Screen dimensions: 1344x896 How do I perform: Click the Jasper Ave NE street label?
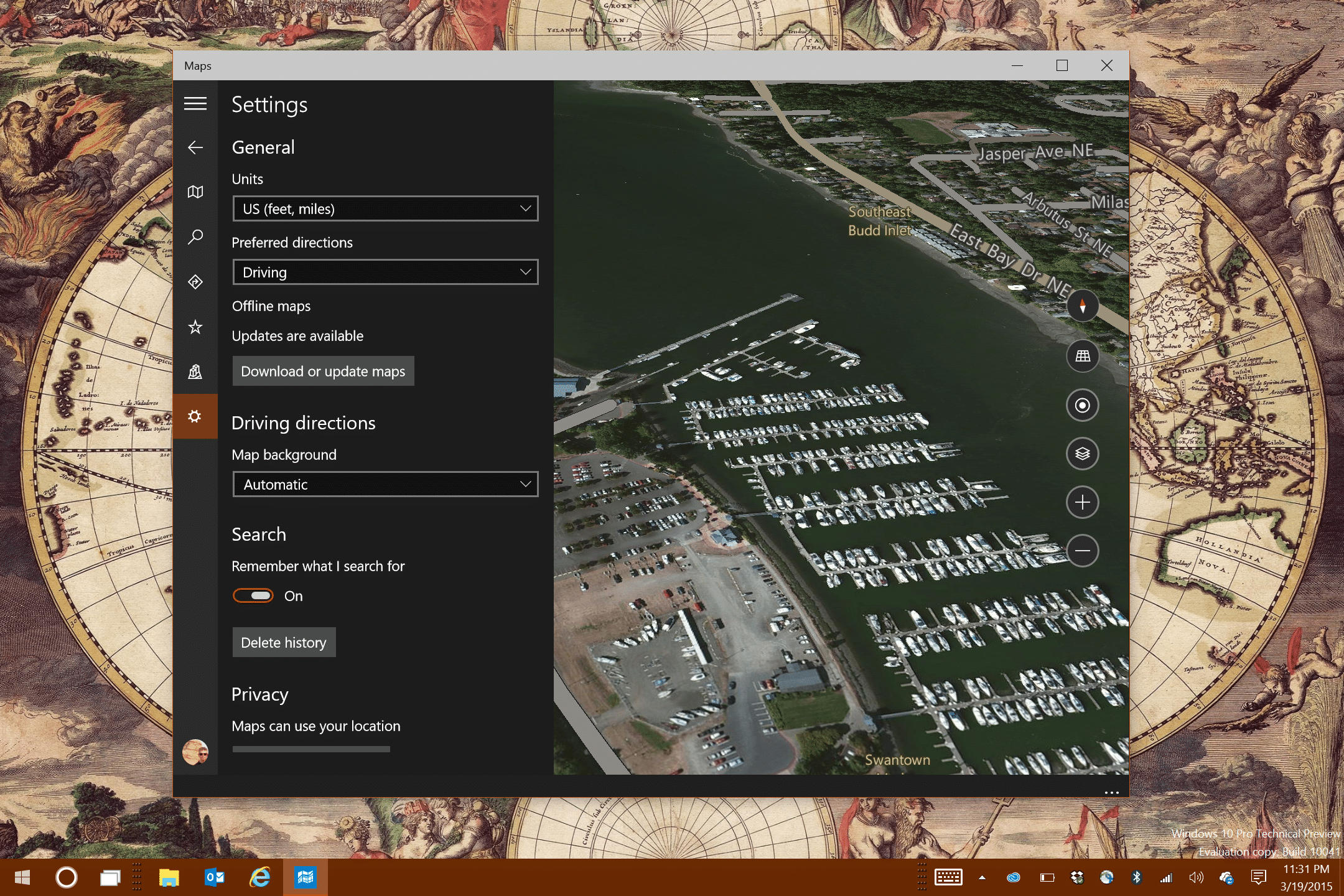click(1036, 152)
